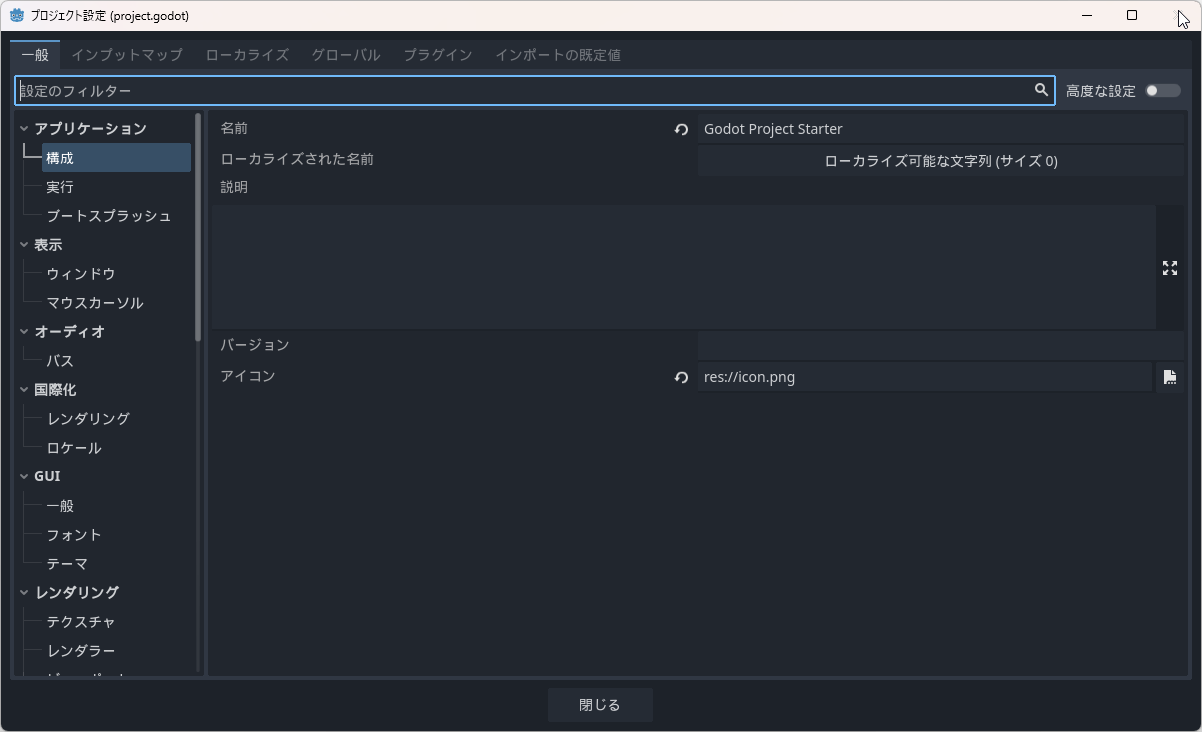Screen dimensions: 1202x732
Task: Select ウィンドウ in the settings tree
Action: coord(81,274)
